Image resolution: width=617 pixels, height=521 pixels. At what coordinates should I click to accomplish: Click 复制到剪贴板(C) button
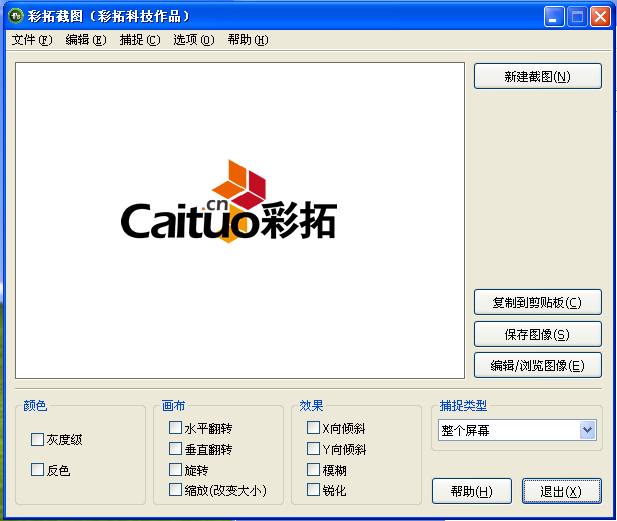pyautogui.click(x=538, y=302)
